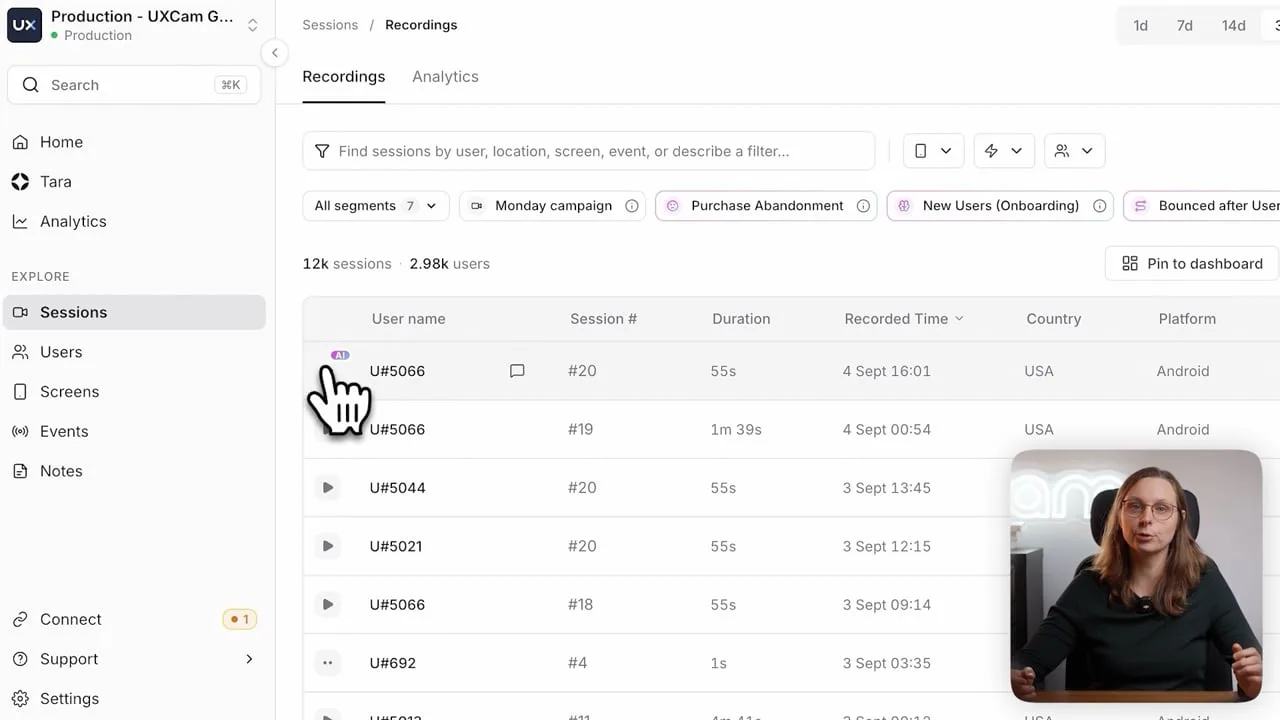This screenshot has width=1280, height=720.
Task: Click the UXCam logo icon
Action: coord(25,25)
